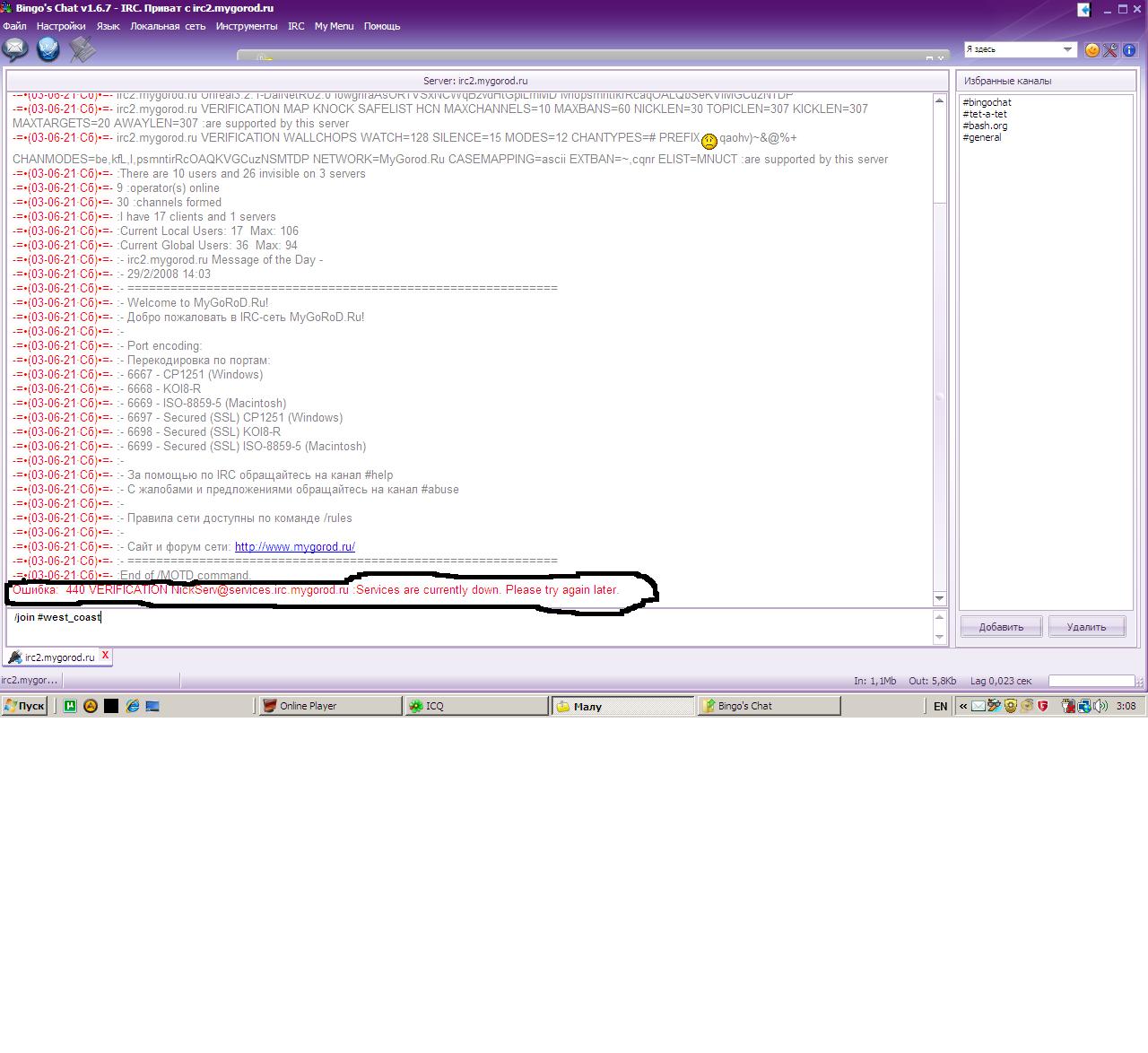Click the blue globe network icon
This screenshot has height=1053, width=1148.
pyautogui.click(x=48, y=49)
